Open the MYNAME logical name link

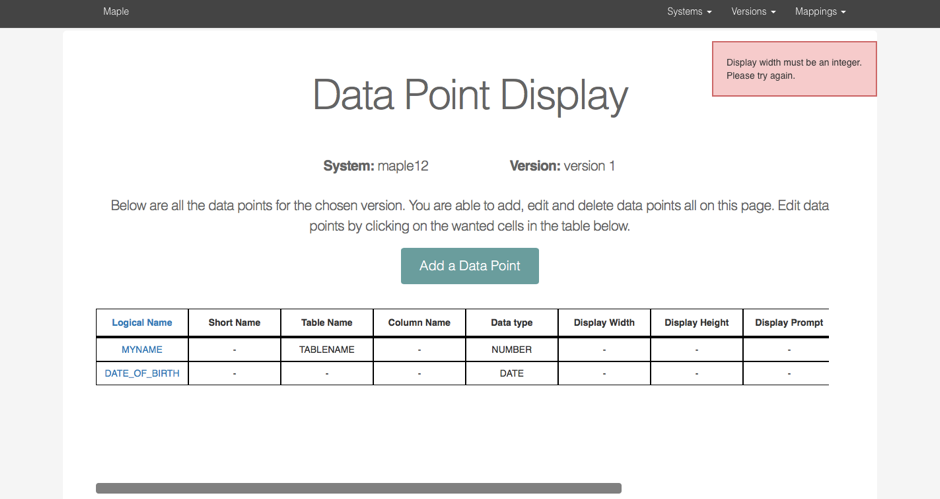pos(142,350)
